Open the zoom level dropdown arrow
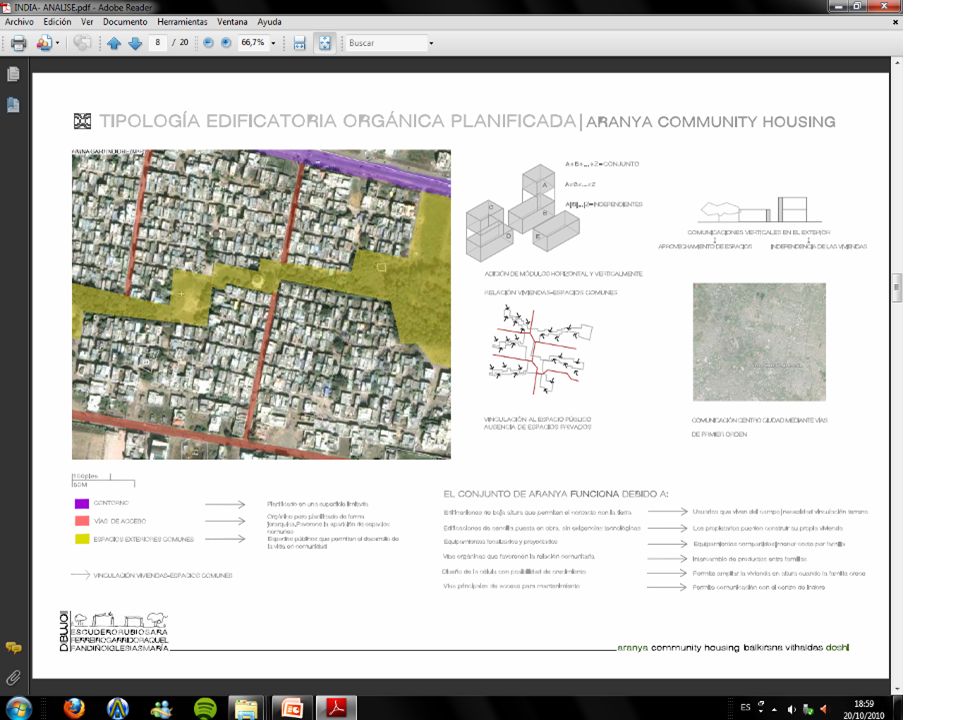 273,43
